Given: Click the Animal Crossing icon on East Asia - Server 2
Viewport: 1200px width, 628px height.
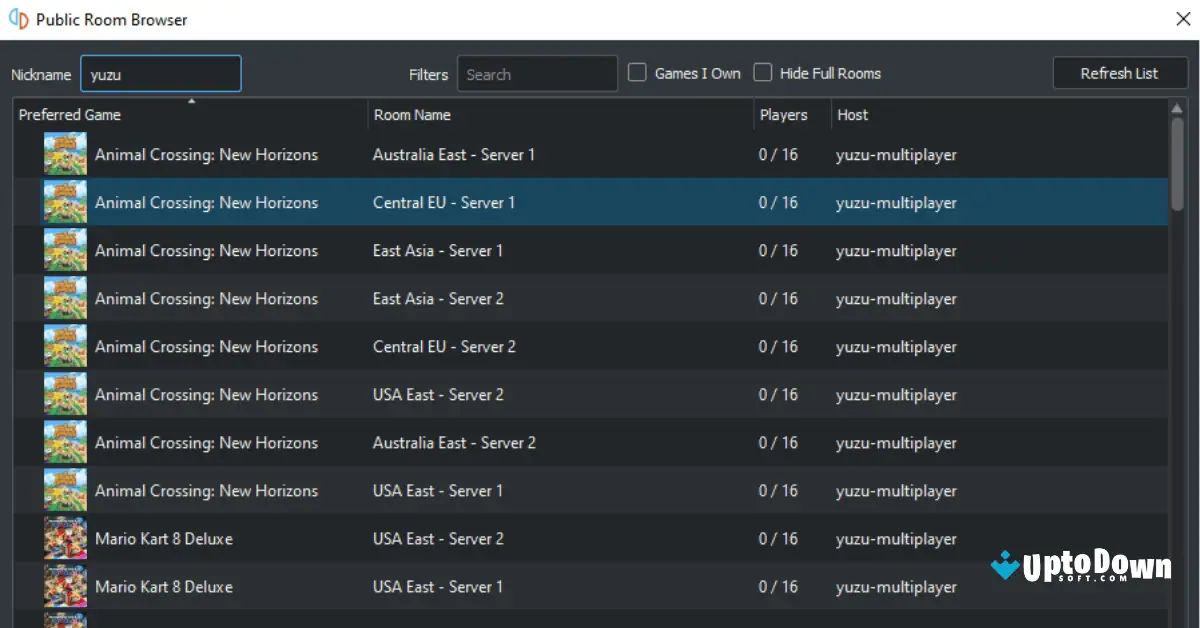Looking at the screenshot, I should (x=65, y=298).
